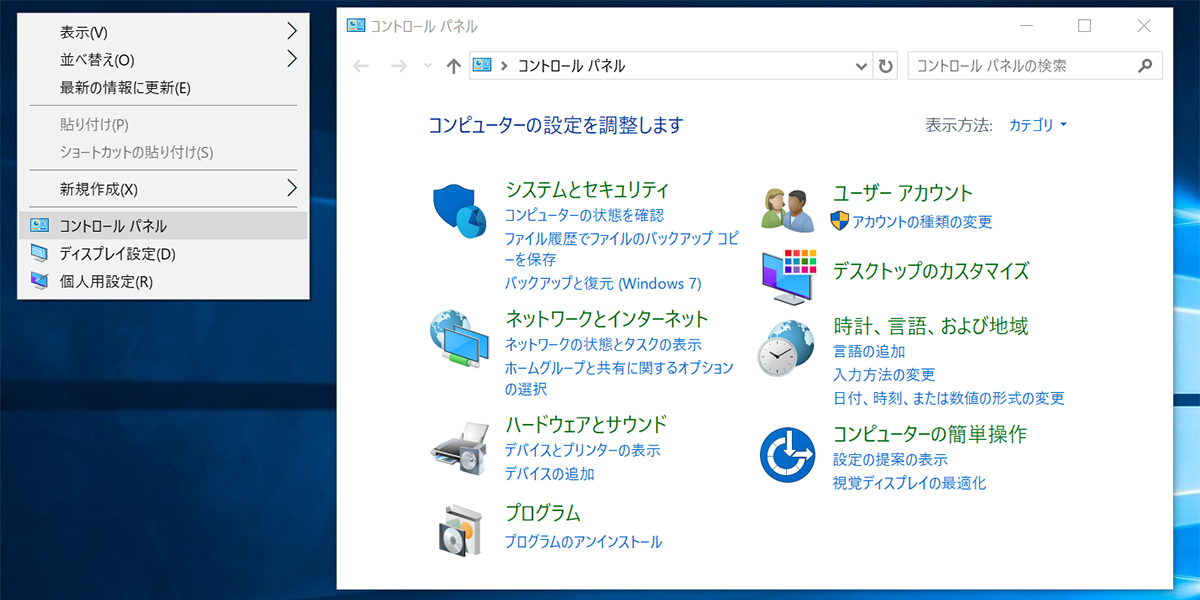Click the プログラムのアンインストール link
Viewport: 1200px width, 600px height.
coord(583,541)
